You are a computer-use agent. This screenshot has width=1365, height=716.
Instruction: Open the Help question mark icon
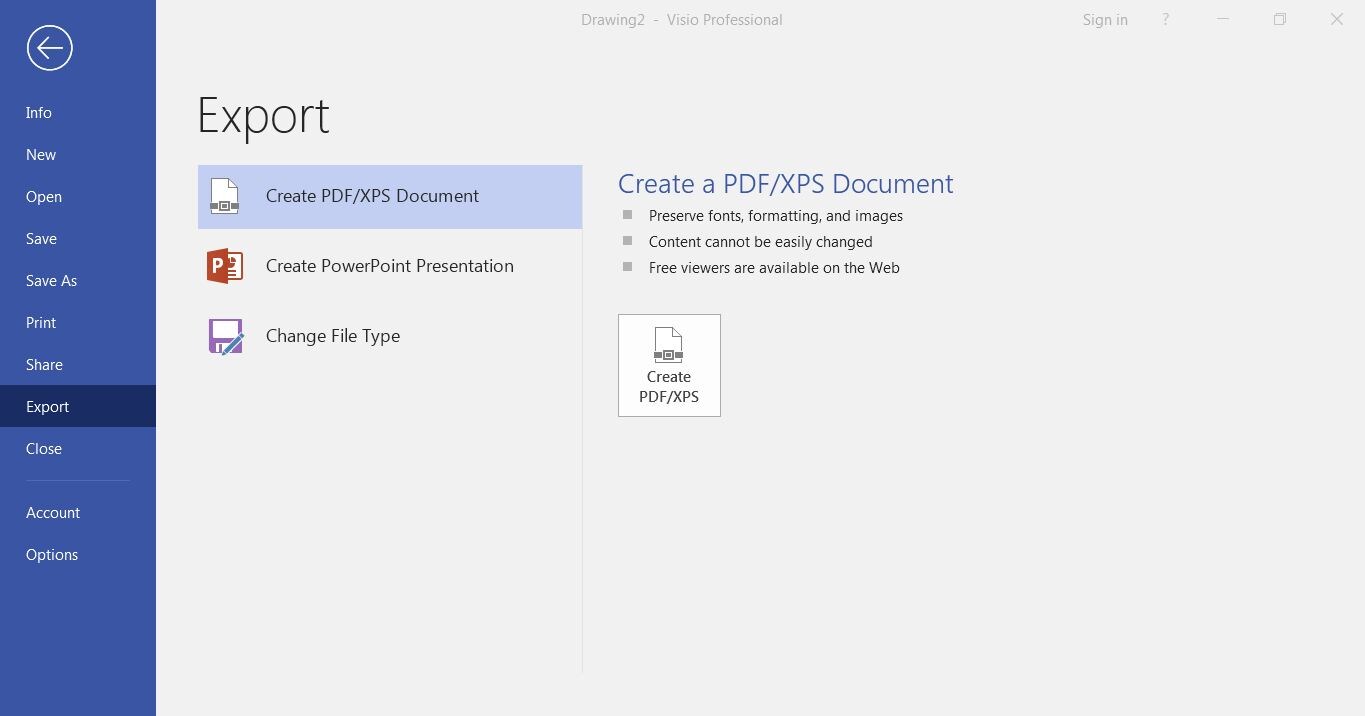pos(1165,19)
